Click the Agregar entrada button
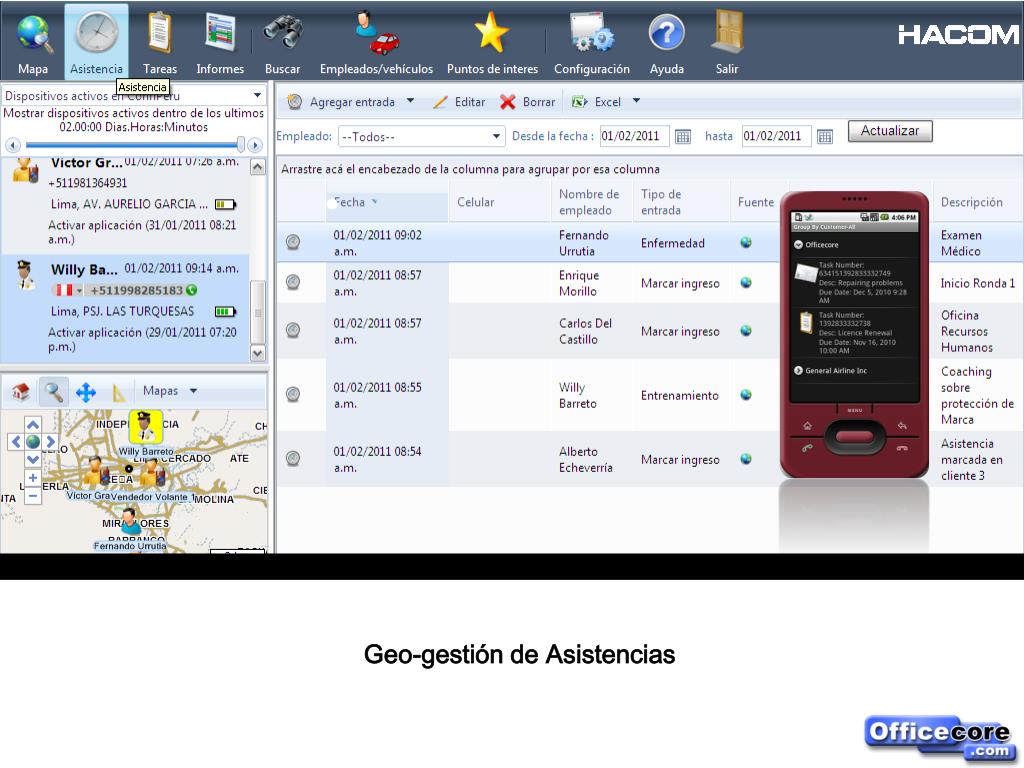1024x768 pixels. tap(342, 101)
